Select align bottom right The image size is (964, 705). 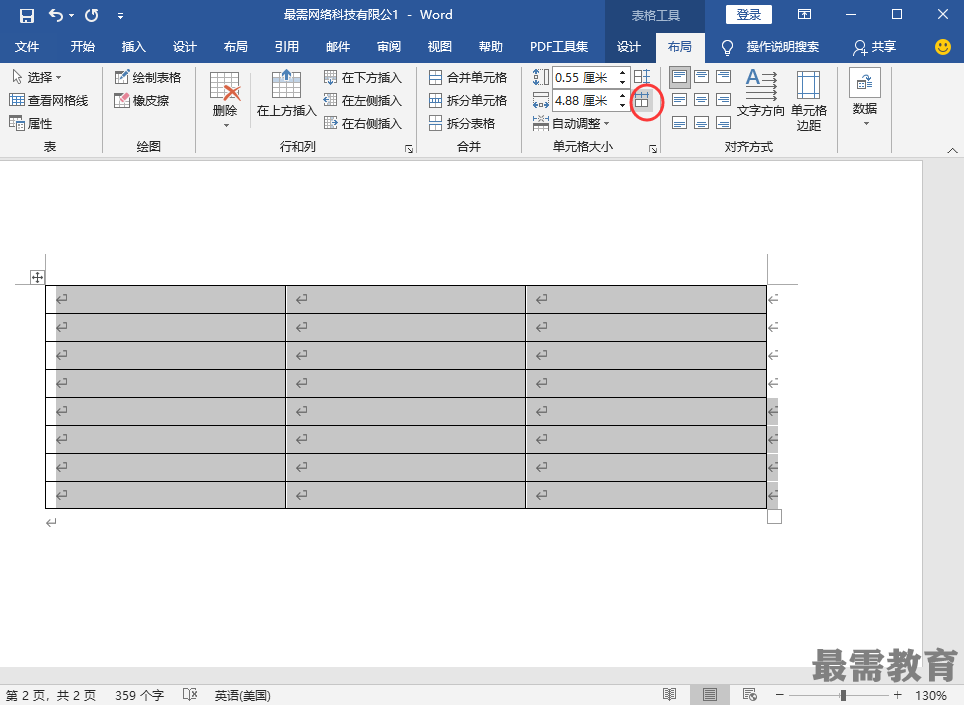[x=724, y=123]
